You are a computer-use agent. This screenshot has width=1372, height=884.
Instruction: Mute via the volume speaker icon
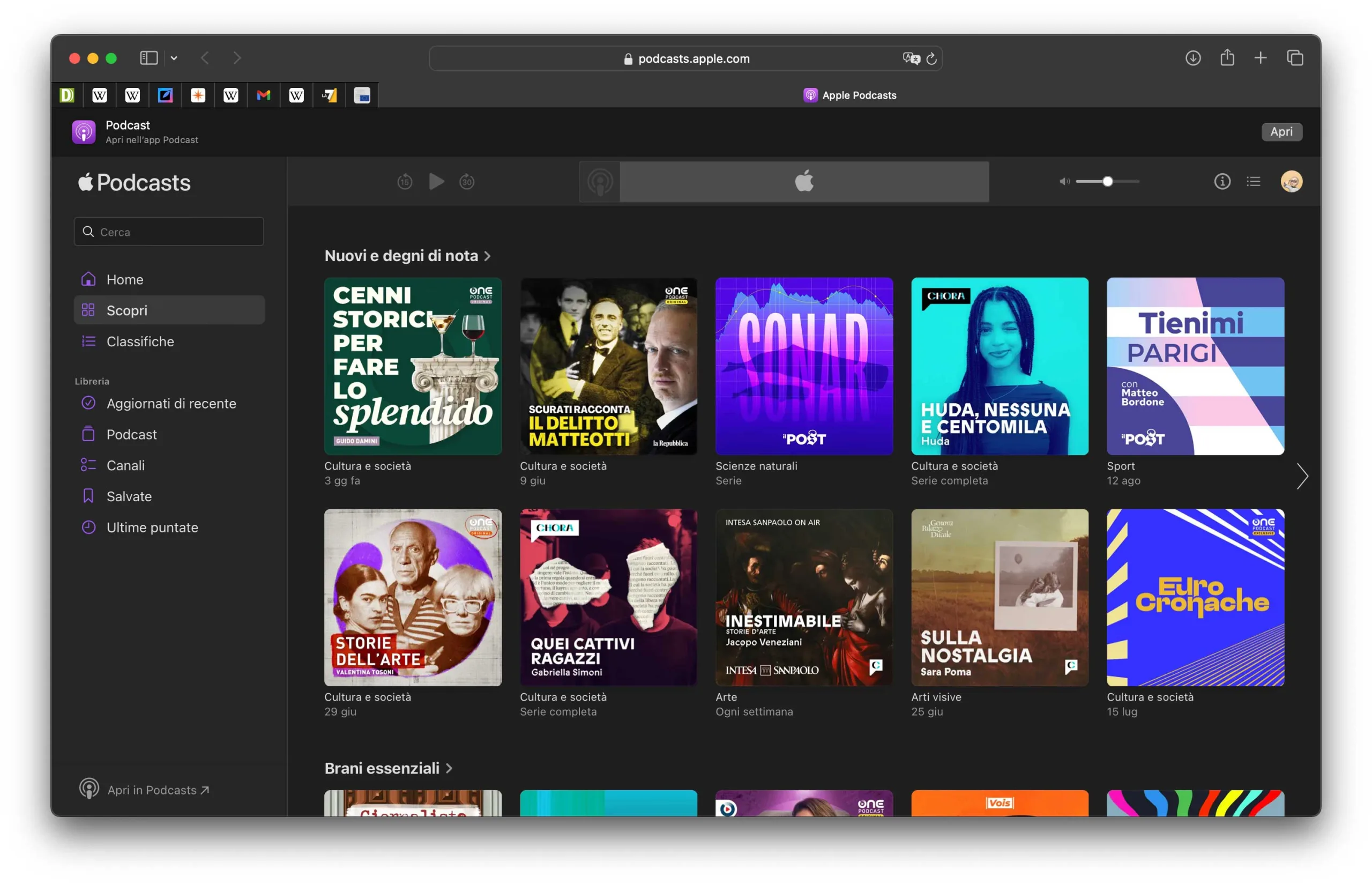tap(1064, 181)
